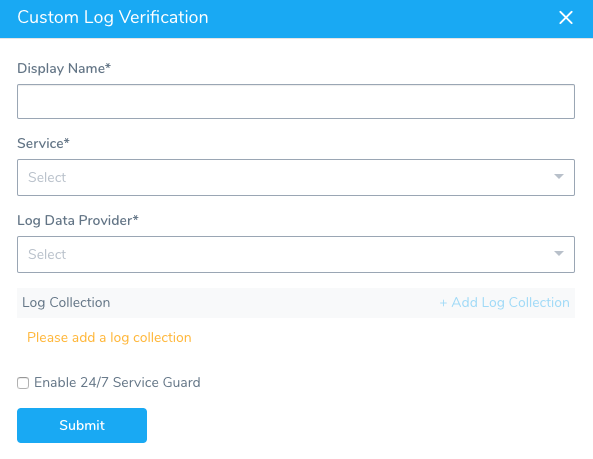Click the Log Data Provider caret arrow

[x=559, y=253]
